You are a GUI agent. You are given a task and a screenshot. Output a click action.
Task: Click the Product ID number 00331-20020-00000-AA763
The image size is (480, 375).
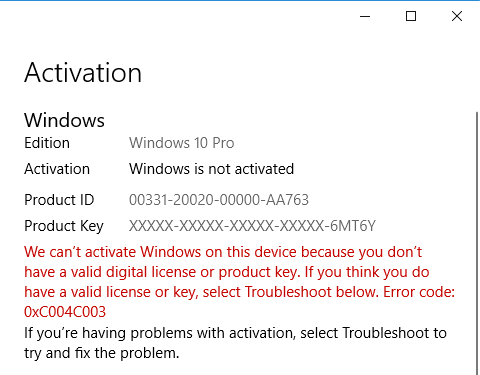[x=219, y=200]
